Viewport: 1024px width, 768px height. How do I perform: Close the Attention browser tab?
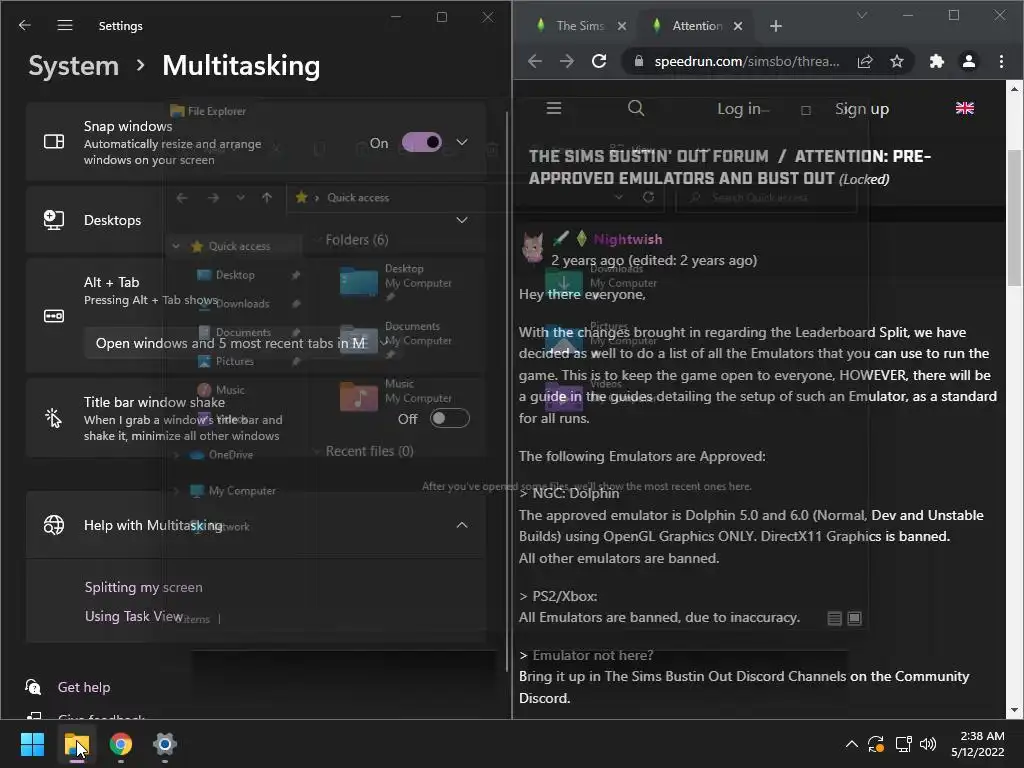(737, 26)
